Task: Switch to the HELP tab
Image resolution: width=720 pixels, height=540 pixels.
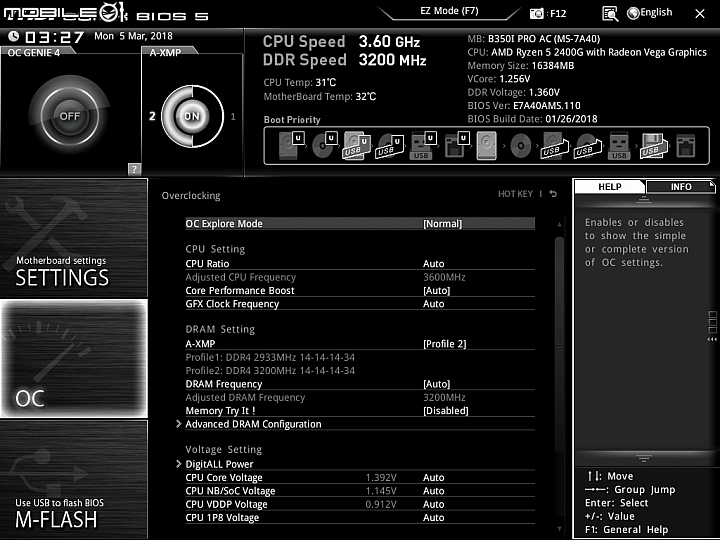Action: click(x=609, y=186)
